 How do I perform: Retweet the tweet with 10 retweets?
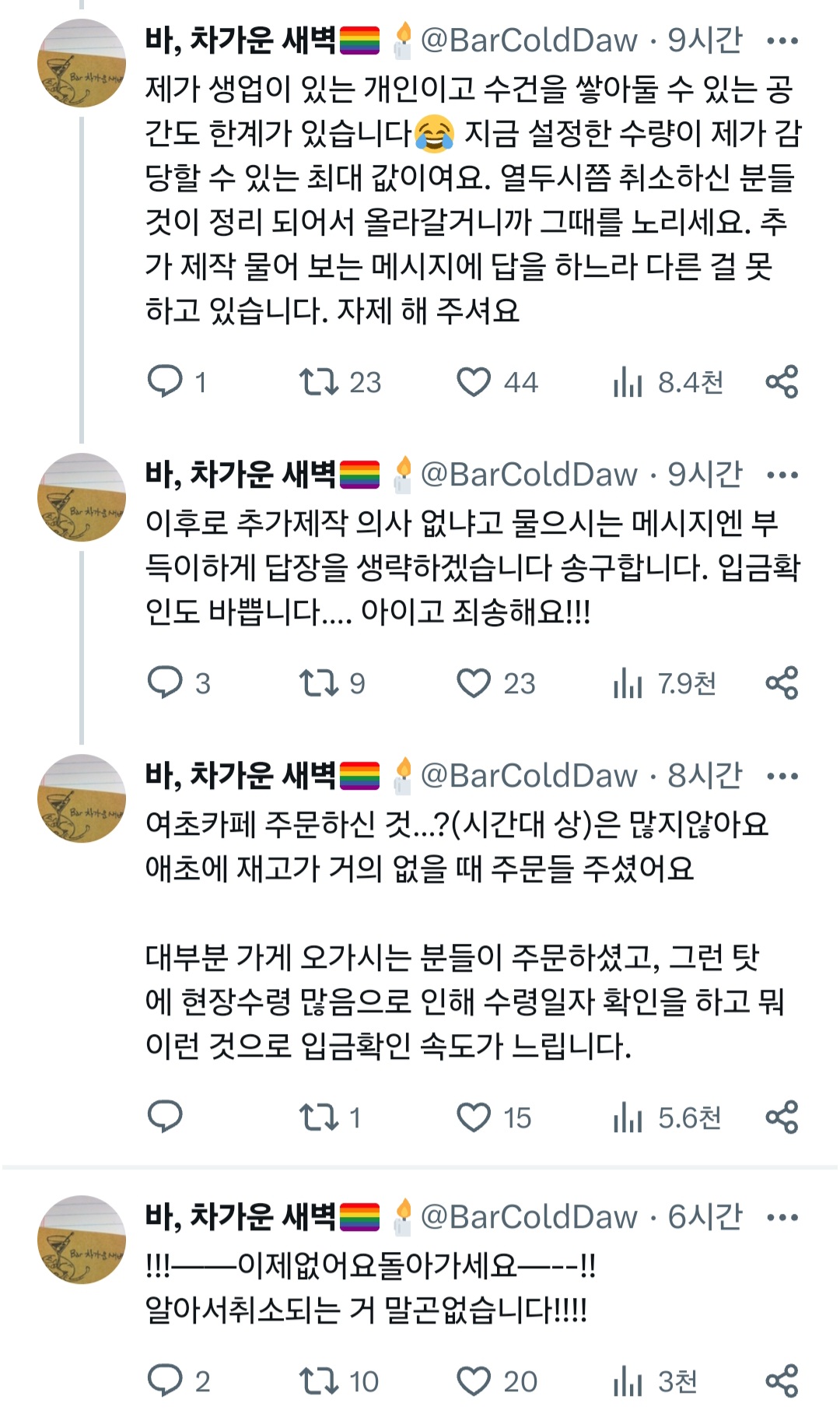point(319,1380)
